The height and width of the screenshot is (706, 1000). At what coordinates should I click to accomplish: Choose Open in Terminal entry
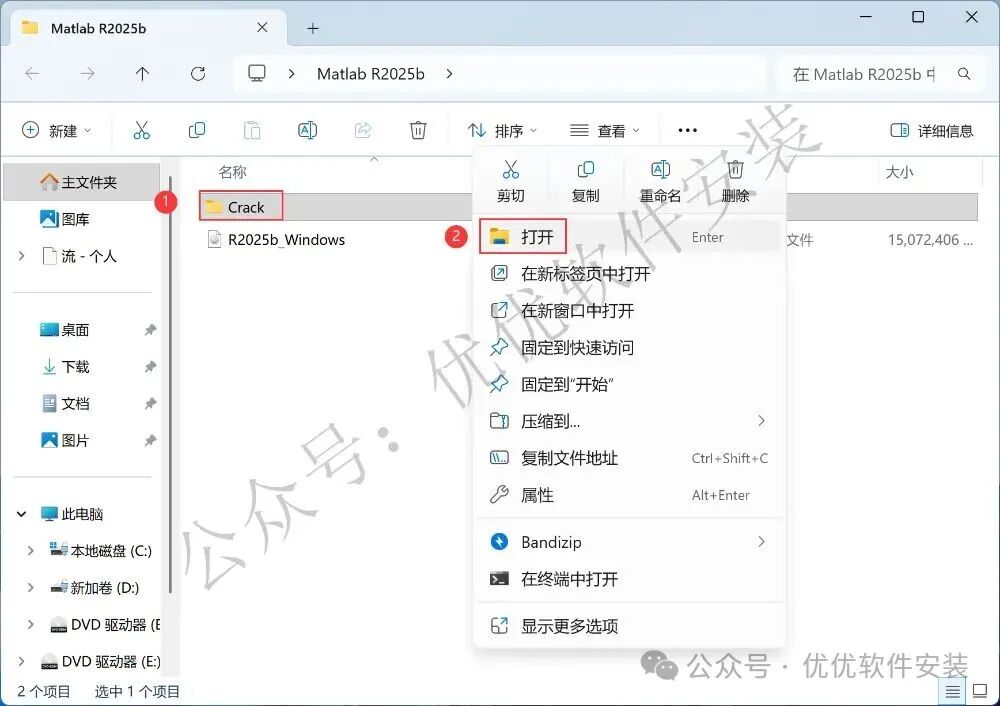tap(631, 579)
